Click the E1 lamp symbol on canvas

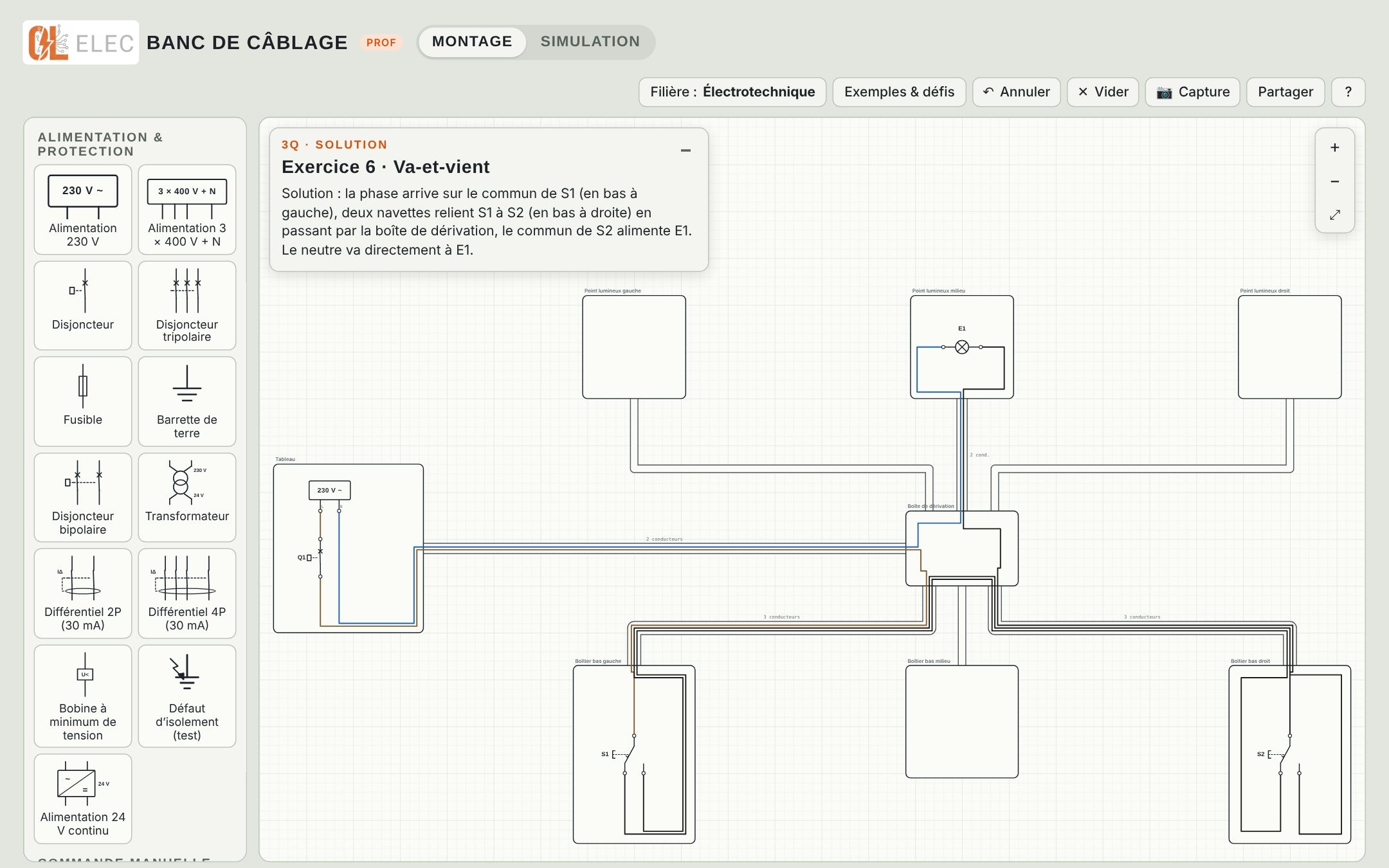point(962,347)
